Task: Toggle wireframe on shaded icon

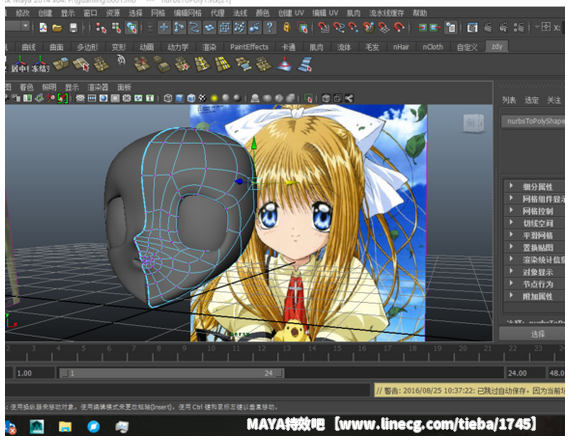Action: 191,98
